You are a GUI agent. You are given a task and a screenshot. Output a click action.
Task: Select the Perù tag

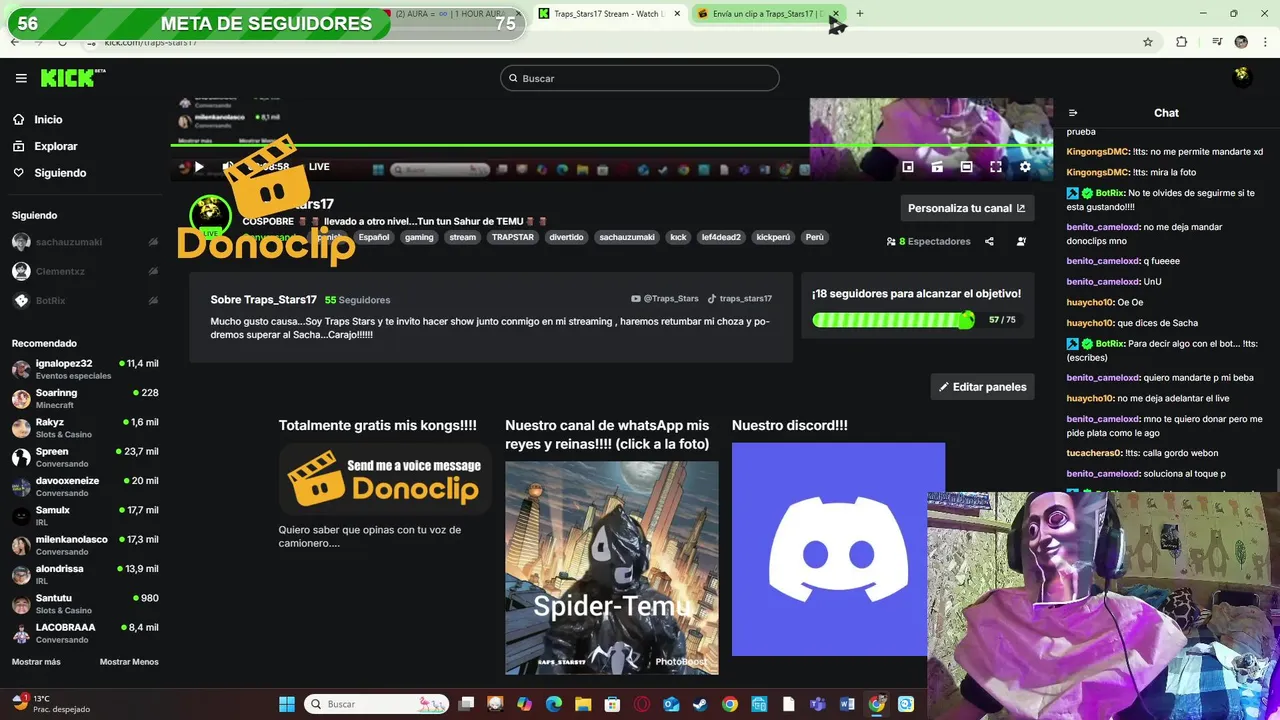pos(815,238)
